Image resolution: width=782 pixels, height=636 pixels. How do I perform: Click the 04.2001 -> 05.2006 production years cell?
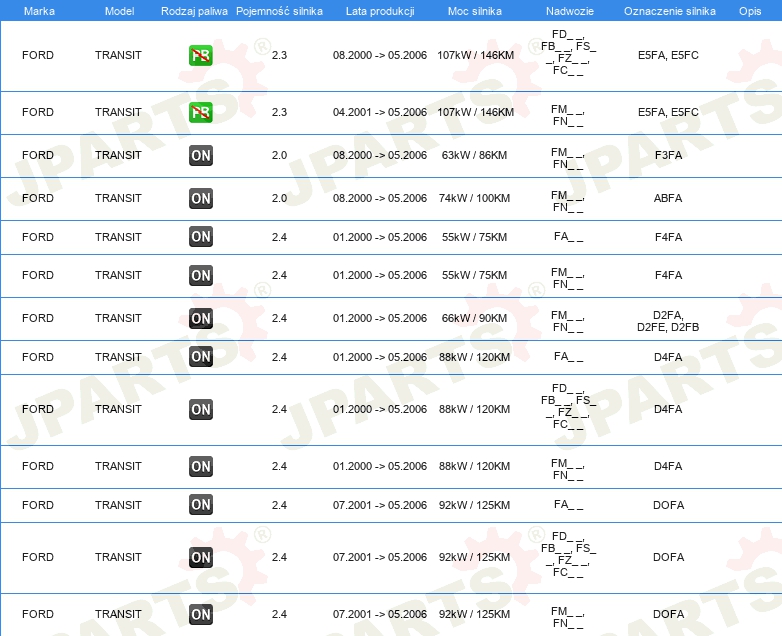click(x=380, y=112)
